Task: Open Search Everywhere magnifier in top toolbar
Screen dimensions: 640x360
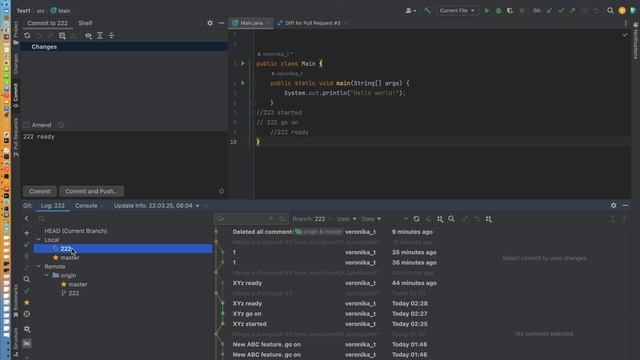Action: click(610, 11)
